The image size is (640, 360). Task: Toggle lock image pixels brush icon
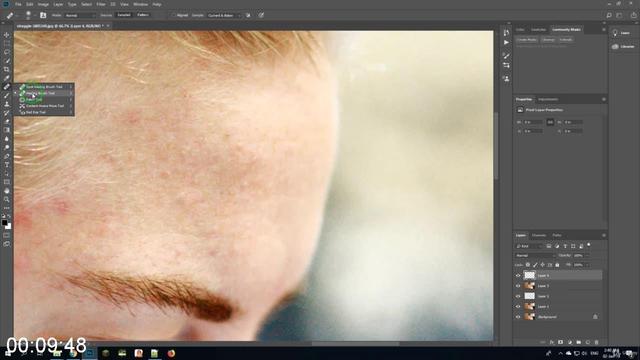point(535,265)
